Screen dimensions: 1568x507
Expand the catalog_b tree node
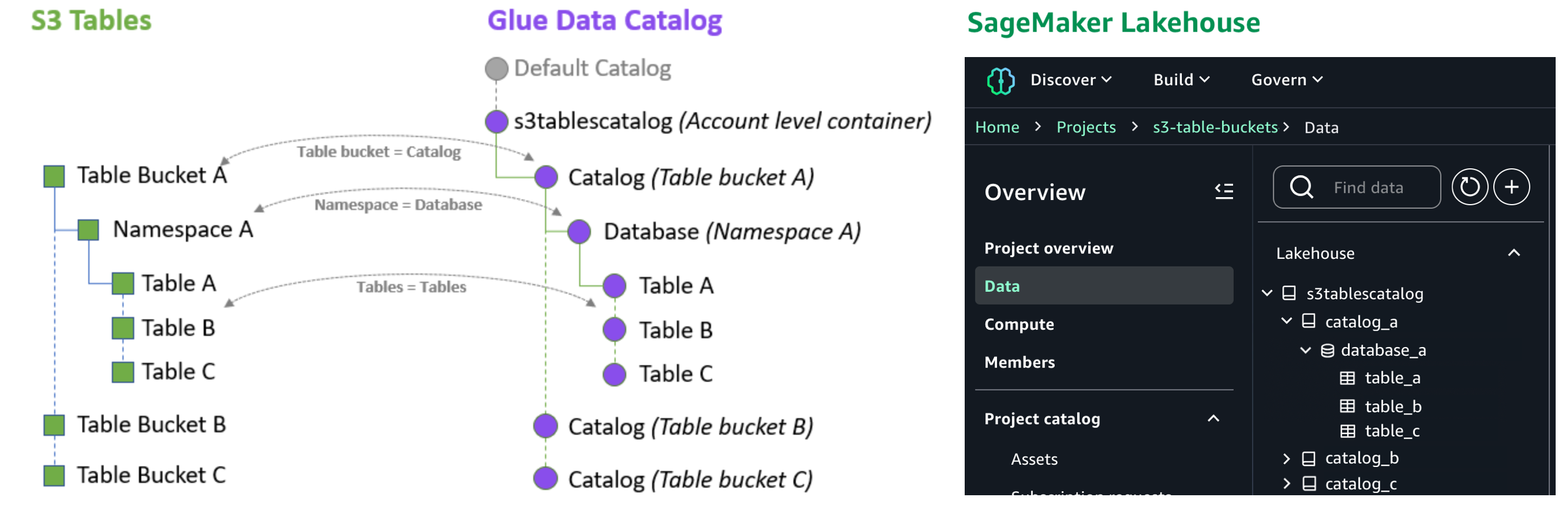pos(1286,458)
